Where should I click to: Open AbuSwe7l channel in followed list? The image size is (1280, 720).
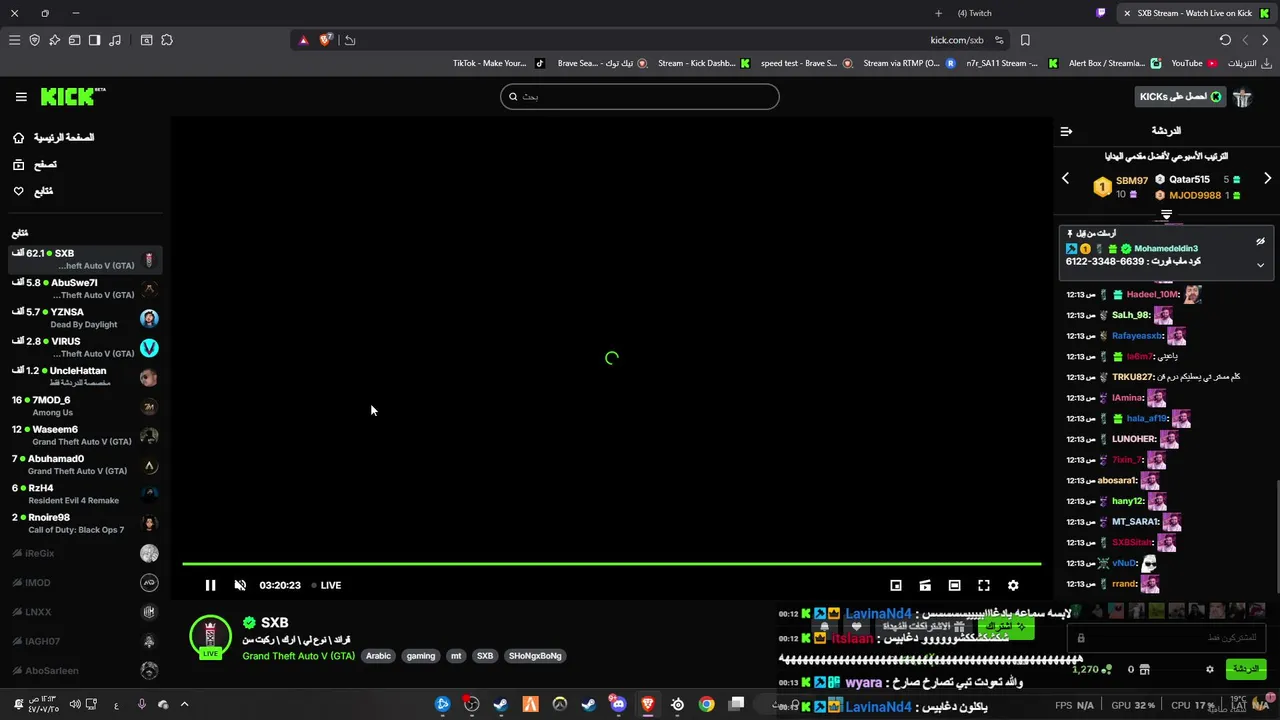[84, 289]
